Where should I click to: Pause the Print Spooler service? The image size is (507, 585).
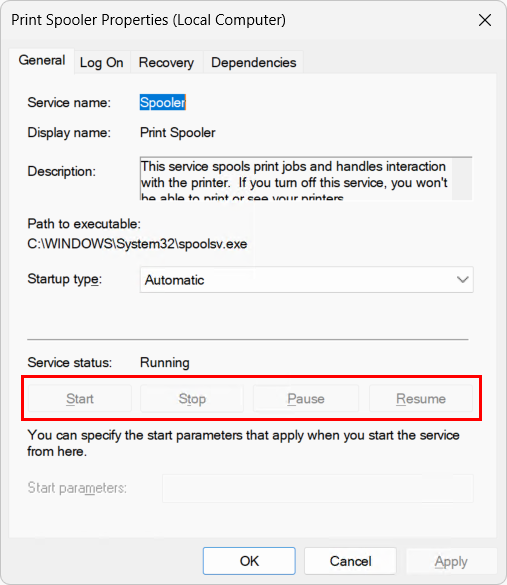[306, 399]
